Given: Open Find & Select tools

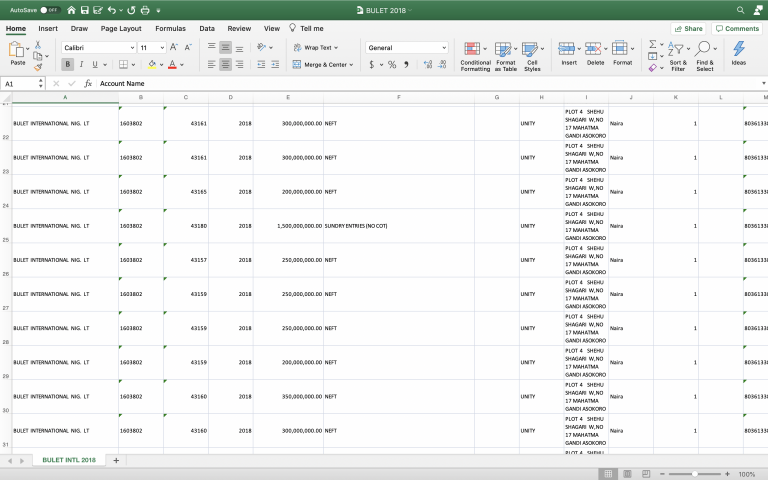Looking at the screenshot, I should [x=705, y=56].
